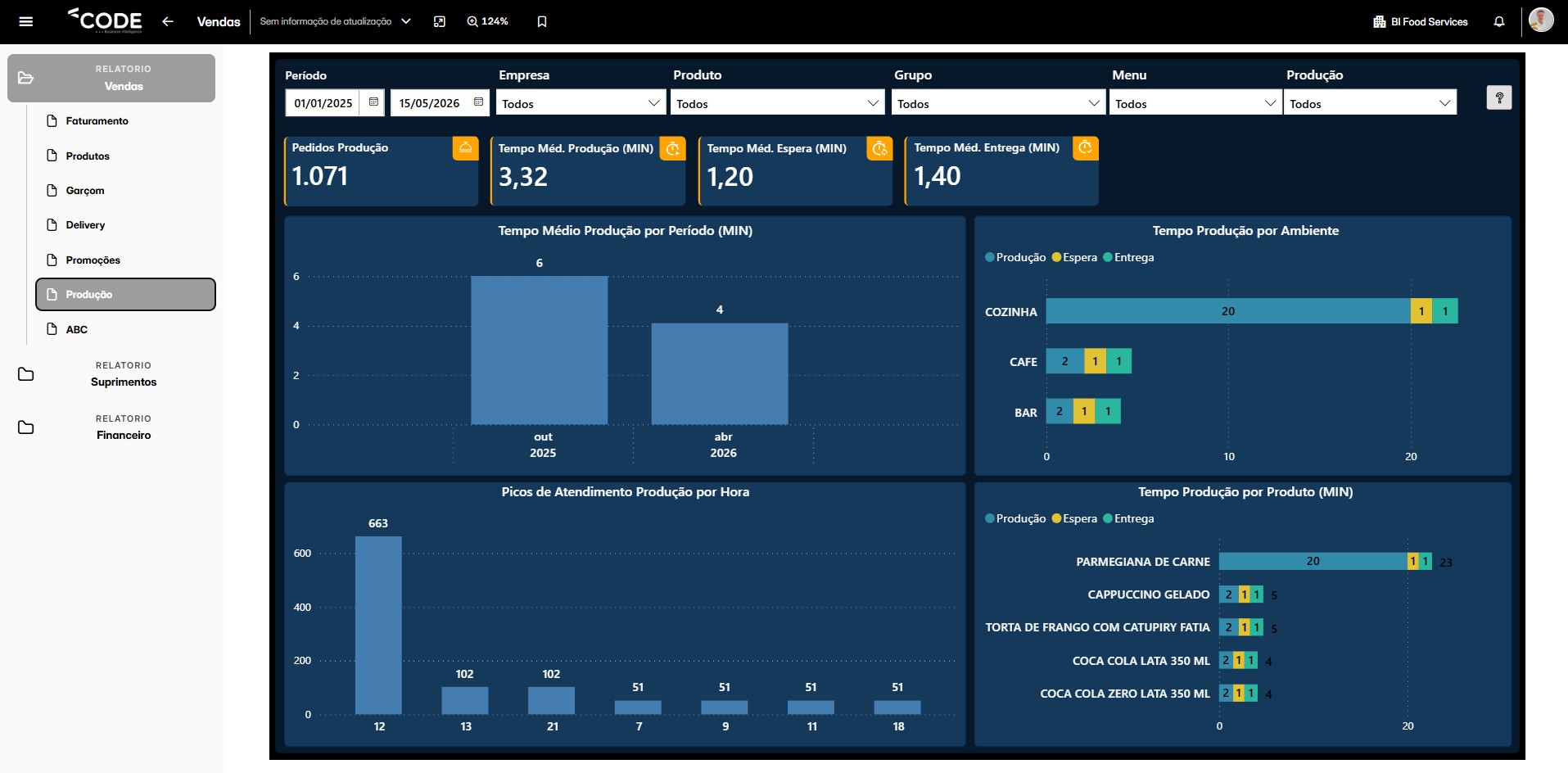The width and height of the screenshot is (1568, 773).
Task: Open the notifications bell
Action: (x=1499, y=22)
